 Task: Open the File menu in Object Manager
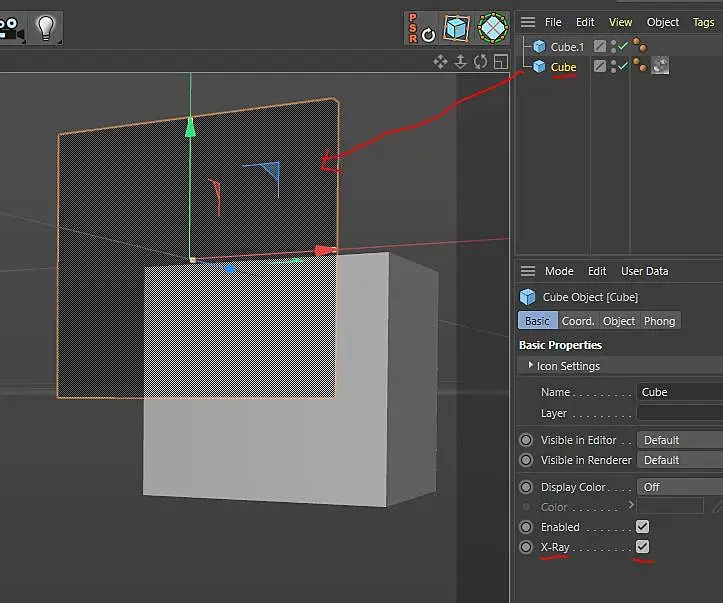[x=553, y=22]
